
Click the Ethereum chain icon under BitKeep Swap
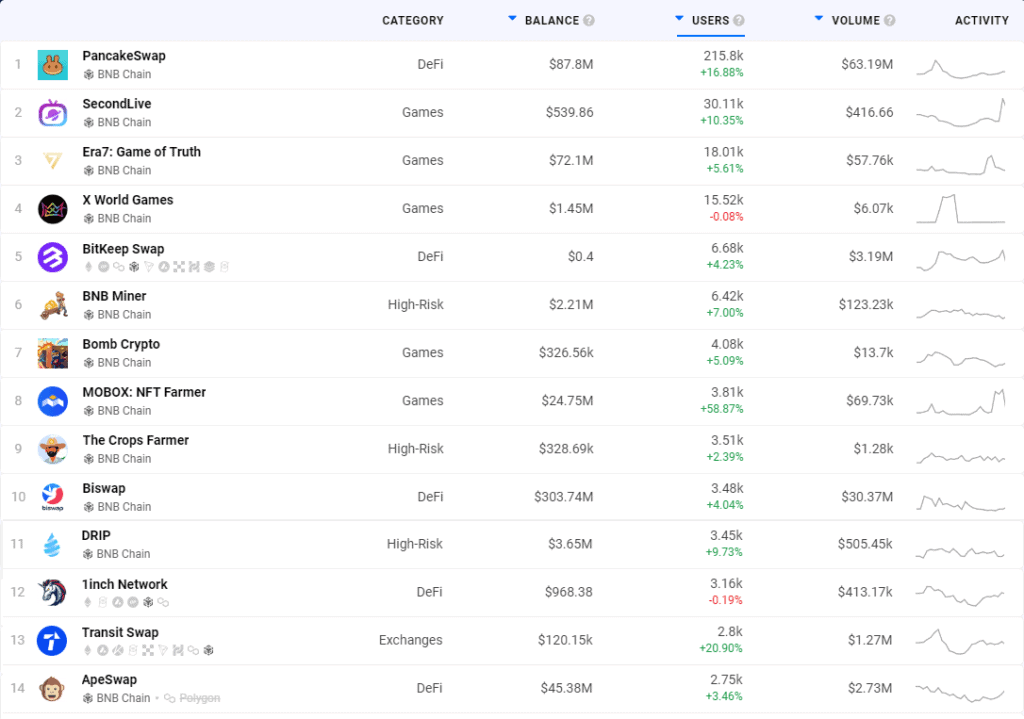[89, 266]
